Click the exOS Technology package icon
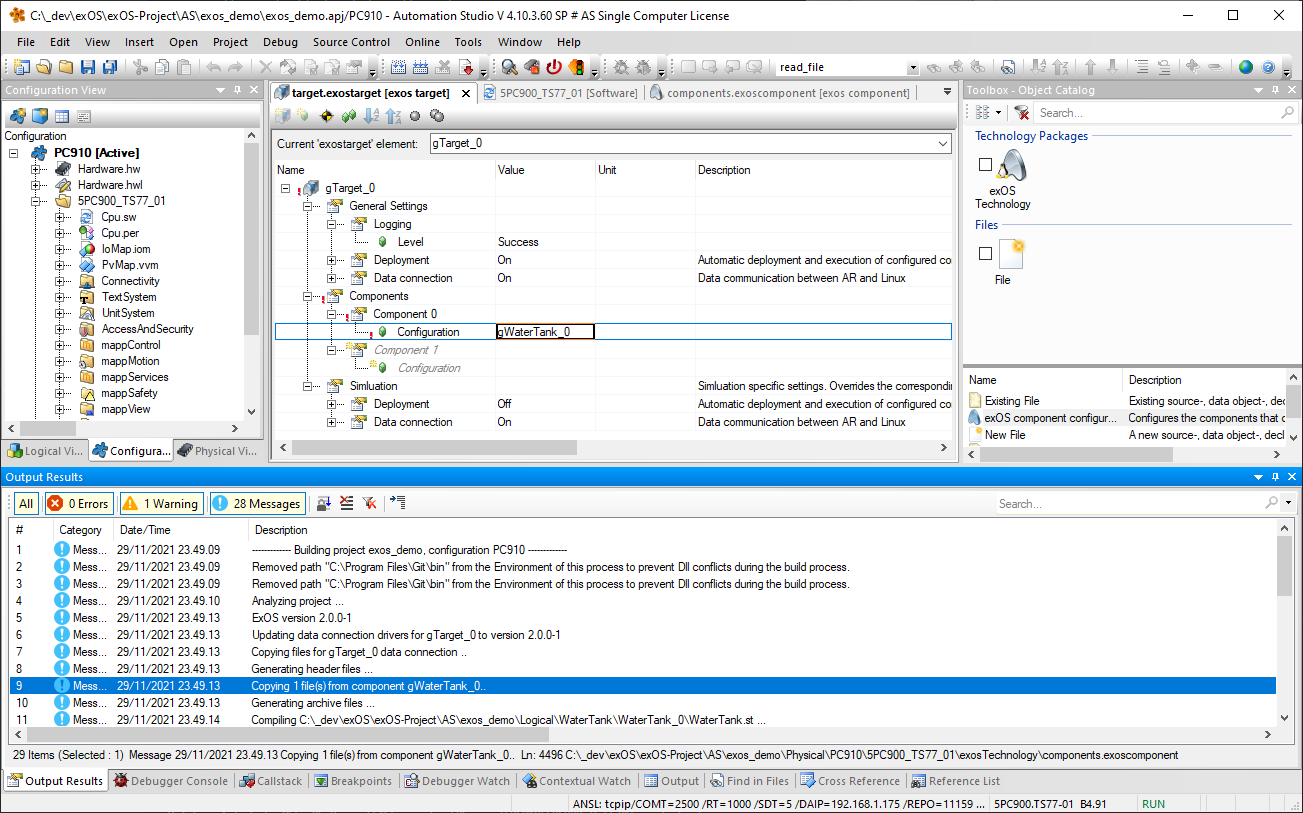Image resolution: width=1303 pixels, height=813 pixels. 1011,165
